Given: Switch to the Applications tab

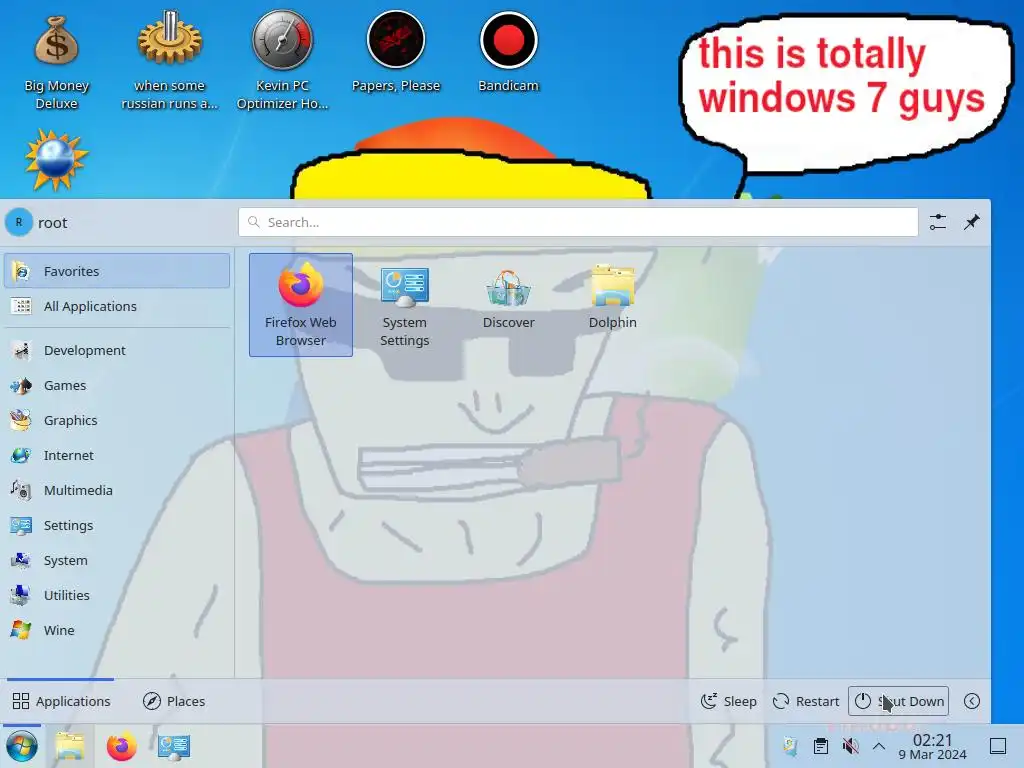Looking at the screenshot, I should [61, 701].
